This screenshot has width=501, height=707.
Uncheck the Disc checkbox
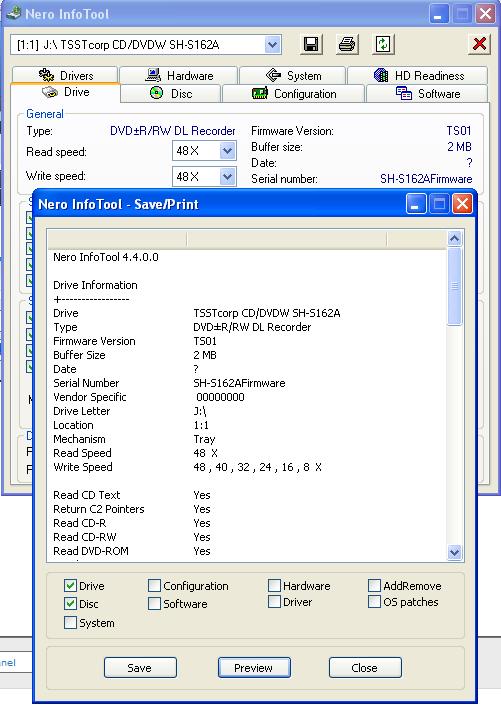tap(70, 604)
